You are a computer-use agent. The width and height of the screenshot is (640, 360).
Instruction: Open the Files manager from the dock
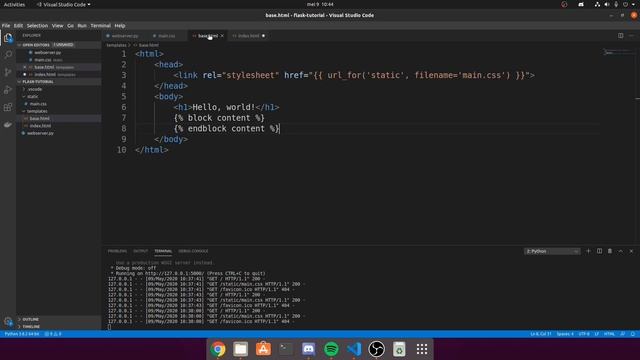point(240,349)
